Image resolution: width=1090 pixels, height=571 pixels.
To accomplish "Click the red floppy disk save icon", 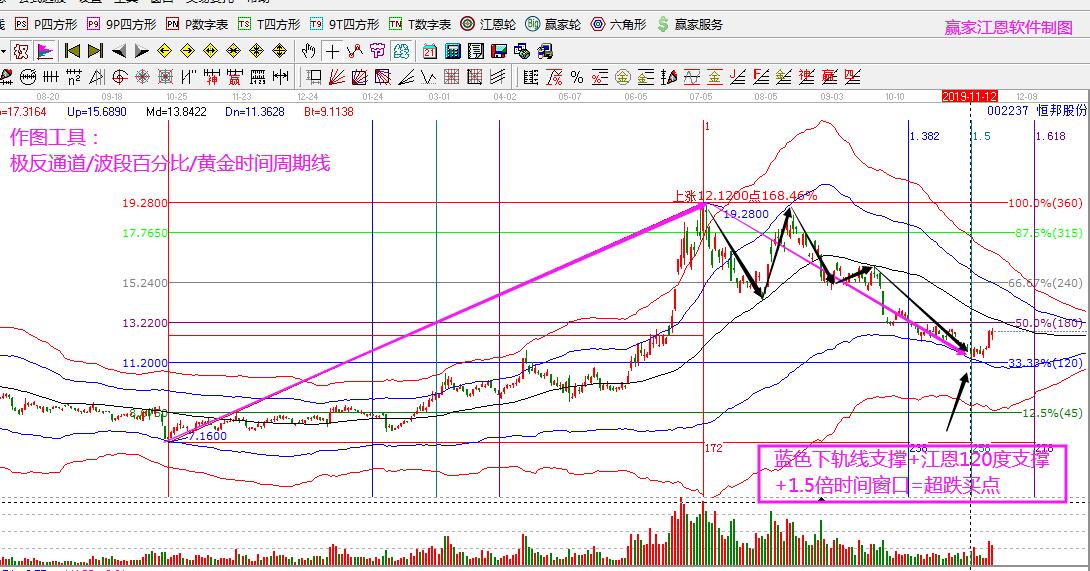I will point(498,51).
